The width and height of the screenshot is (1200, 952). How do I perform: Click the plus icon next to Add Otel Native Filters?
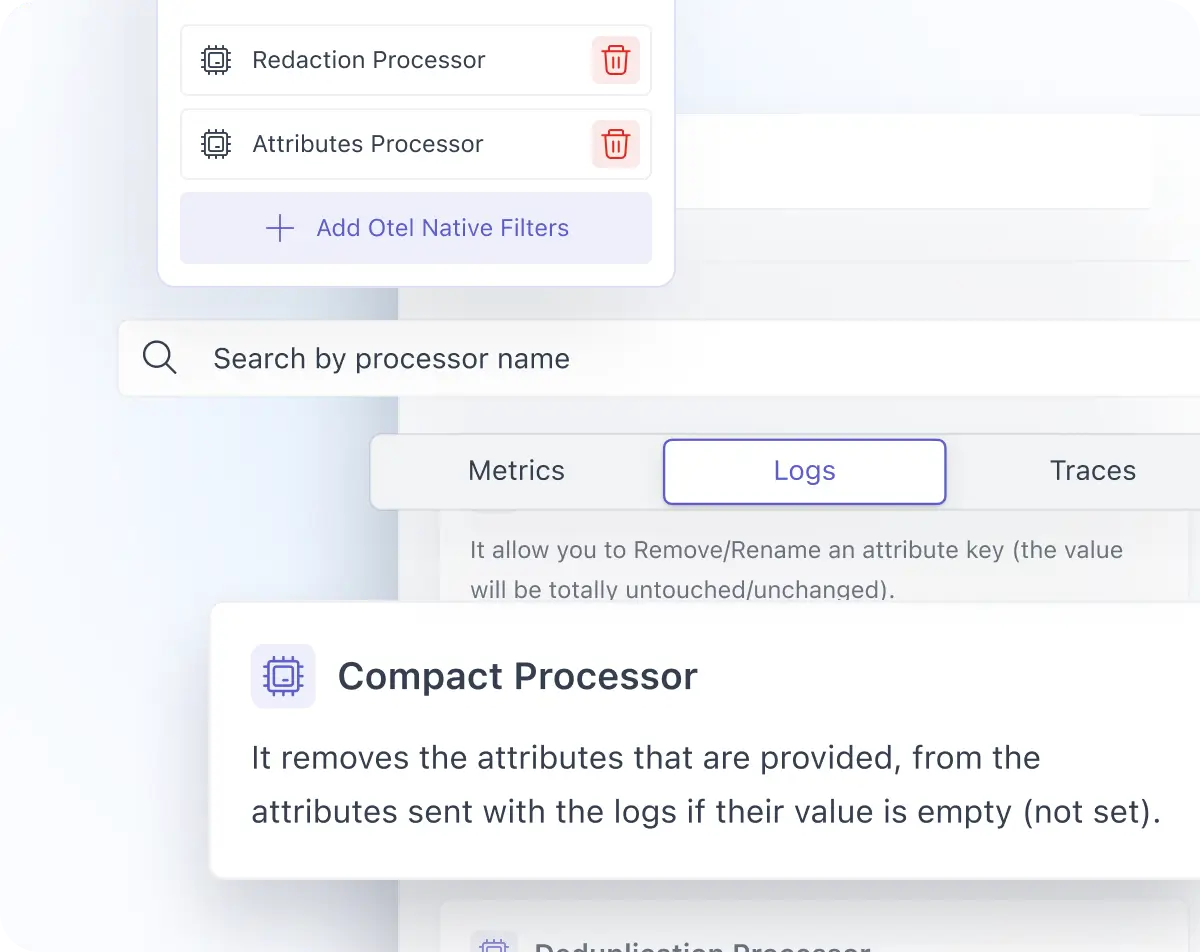point(280,228)
